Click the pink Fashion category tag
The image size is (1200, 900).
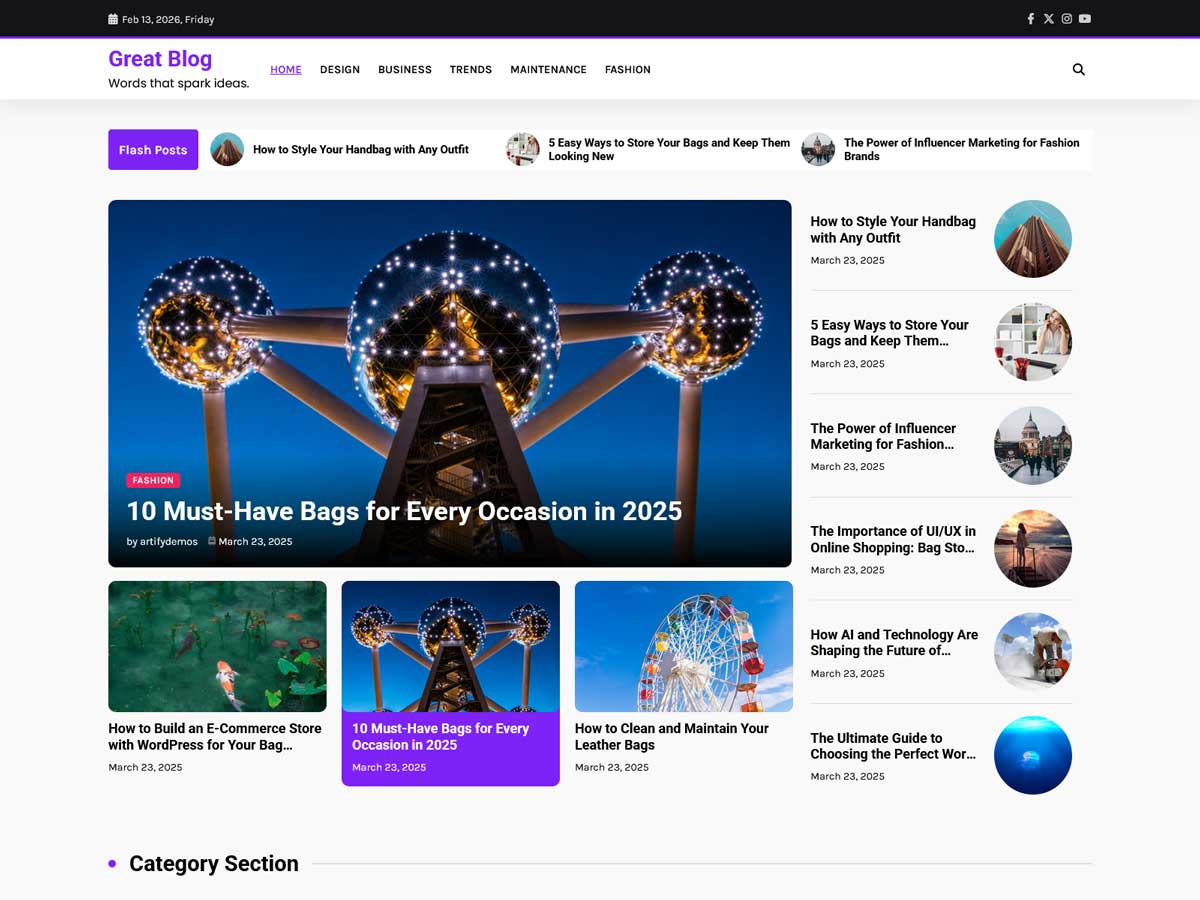[153, 481]
